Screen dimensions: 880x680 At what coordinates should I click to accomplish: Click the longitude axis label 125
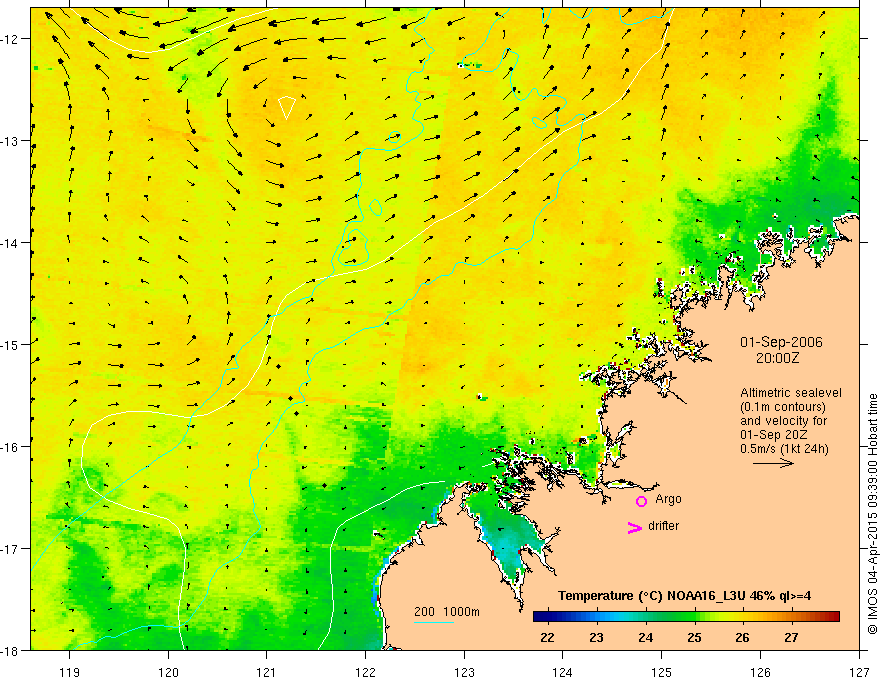(662, 672)
